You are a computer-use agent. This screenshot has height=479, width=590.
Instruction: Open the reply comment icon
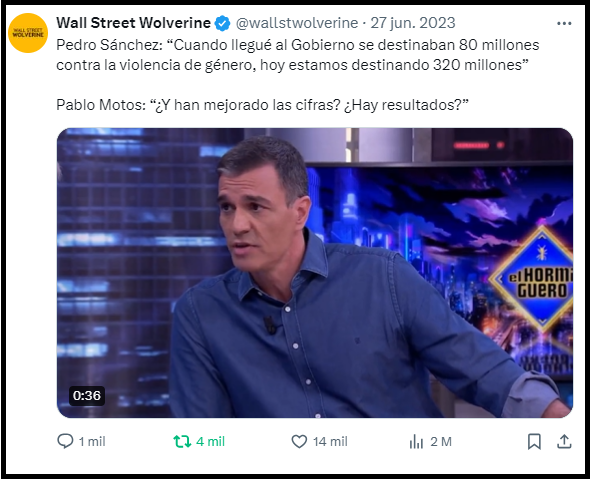(x=65, y=441)
